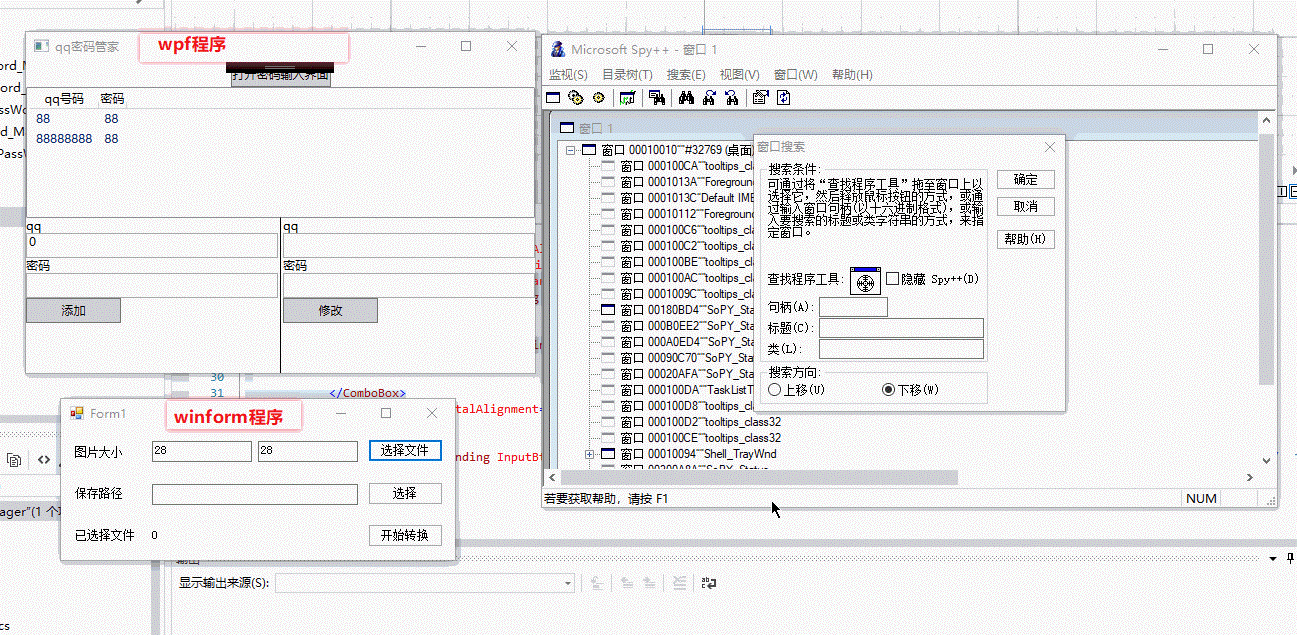Collapse the 窗口 00010010 desktop tree node
This screenshot has height=635, width=1297.
pos(571,150)
